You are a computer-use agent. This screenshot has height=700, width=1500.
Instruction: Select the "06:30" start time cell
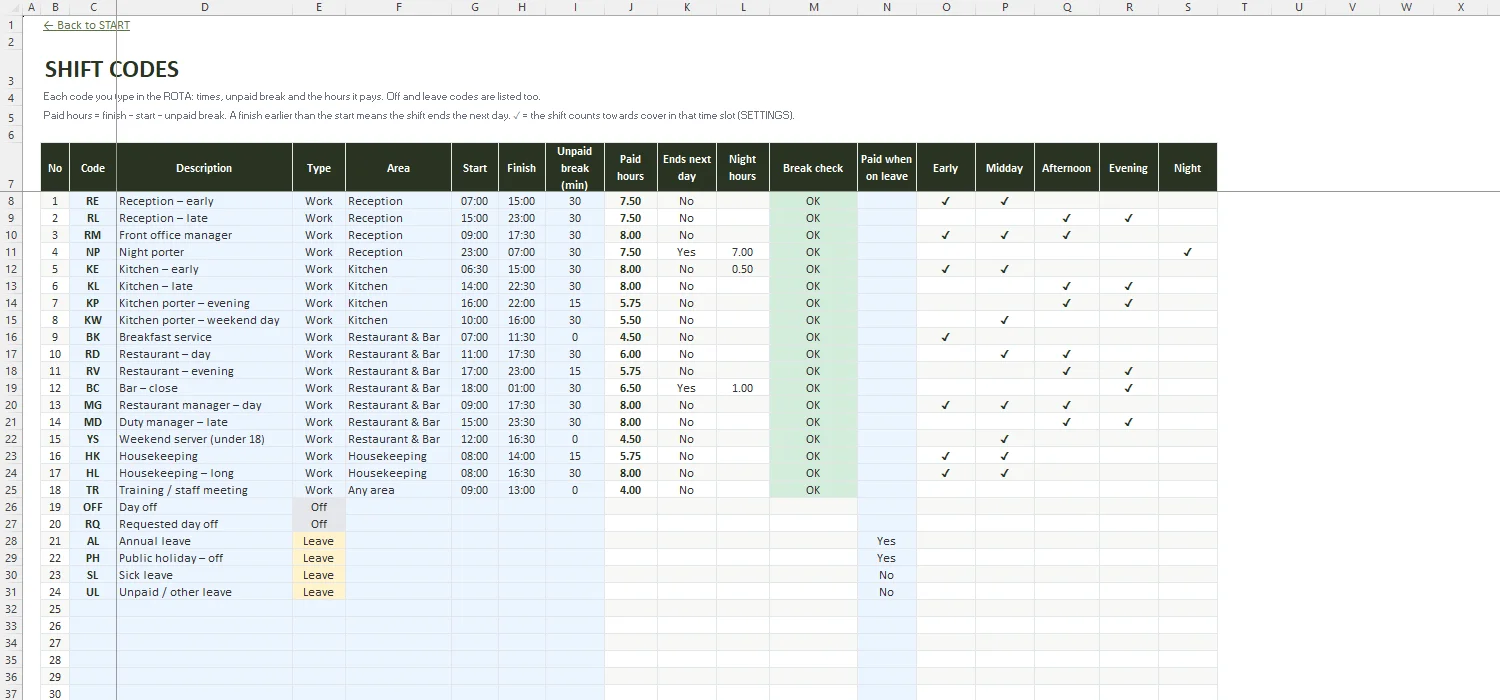(475, 269)
